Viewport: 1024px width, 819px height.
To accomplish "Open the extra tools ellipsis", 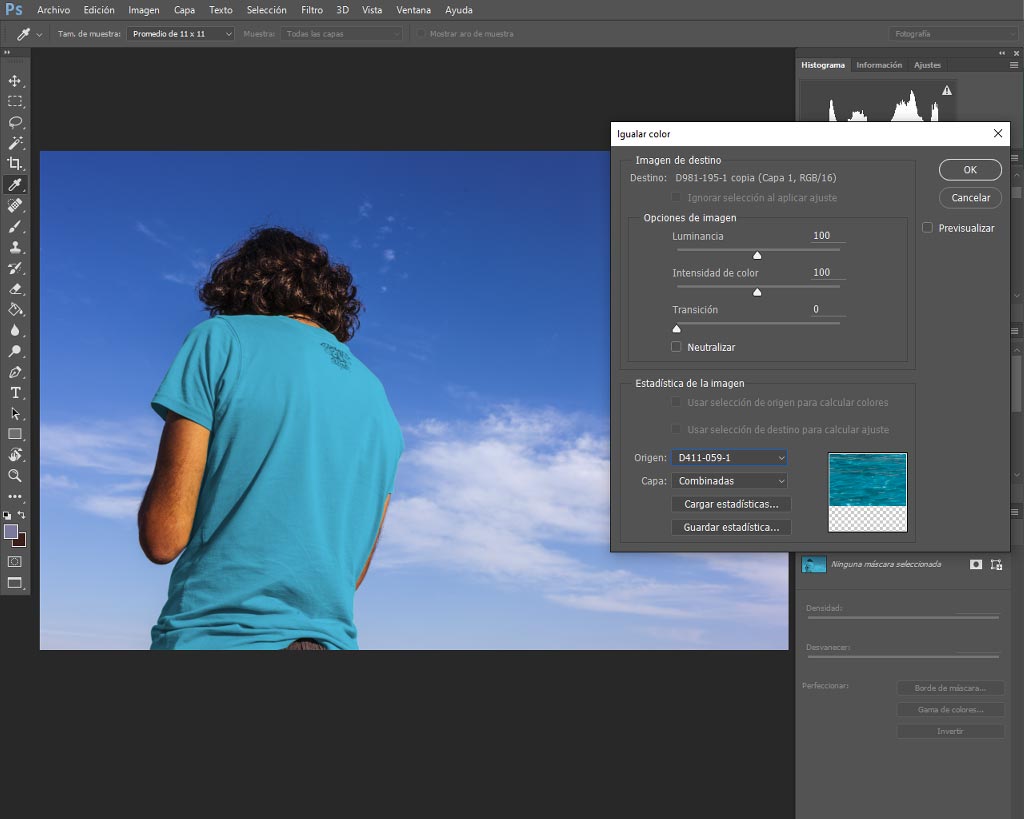I will coord(14,496).
